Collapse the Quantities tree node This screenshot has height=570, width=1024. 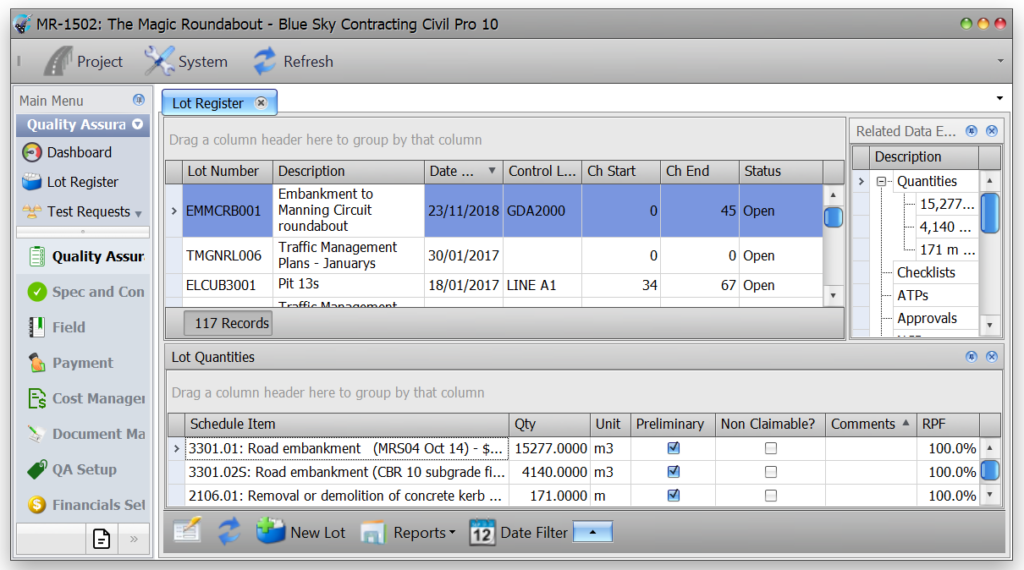(x=882, y=182)
